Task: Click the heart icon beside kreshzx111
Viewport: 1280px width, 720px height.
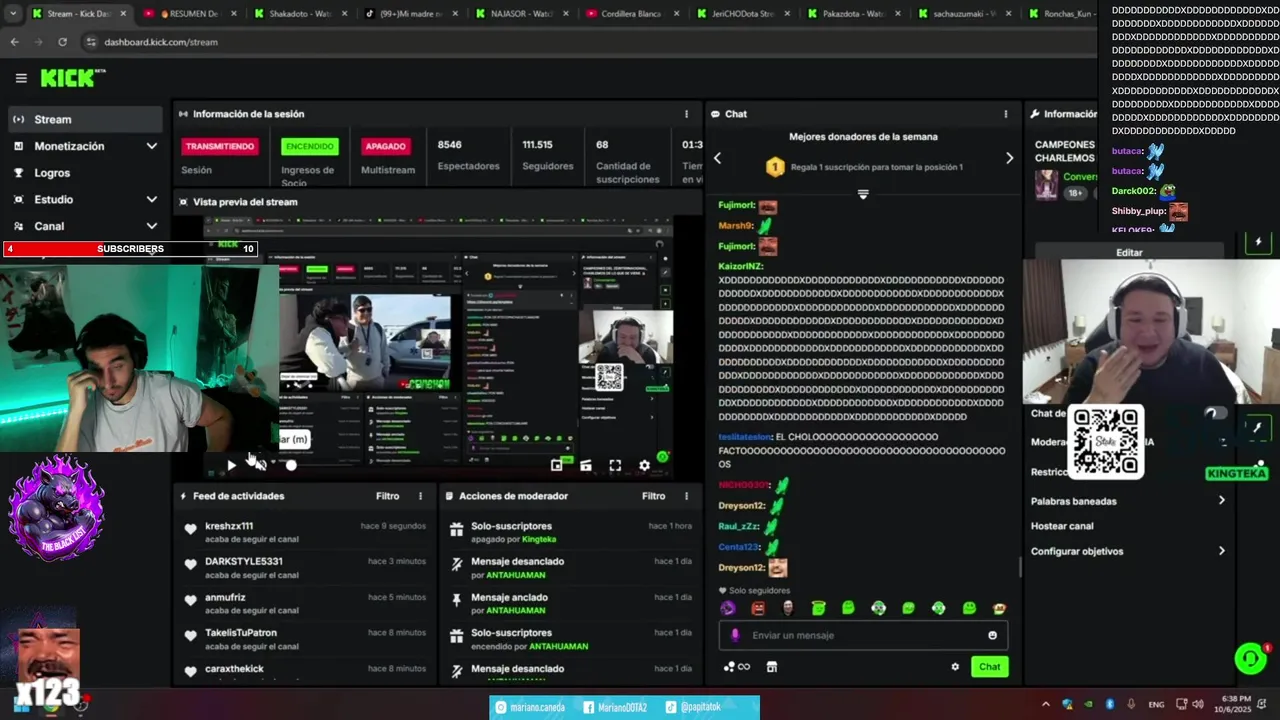Action: (x=191, y=530)
